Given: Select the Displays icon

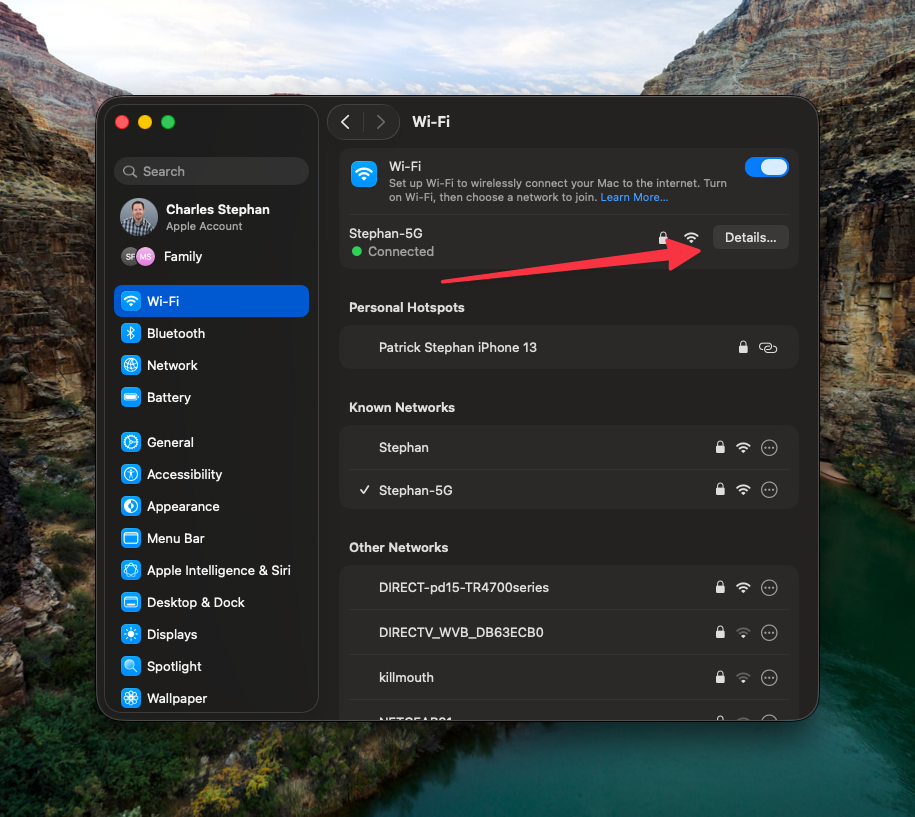Looking at the screenshot, I should click(x=131, y=634).
